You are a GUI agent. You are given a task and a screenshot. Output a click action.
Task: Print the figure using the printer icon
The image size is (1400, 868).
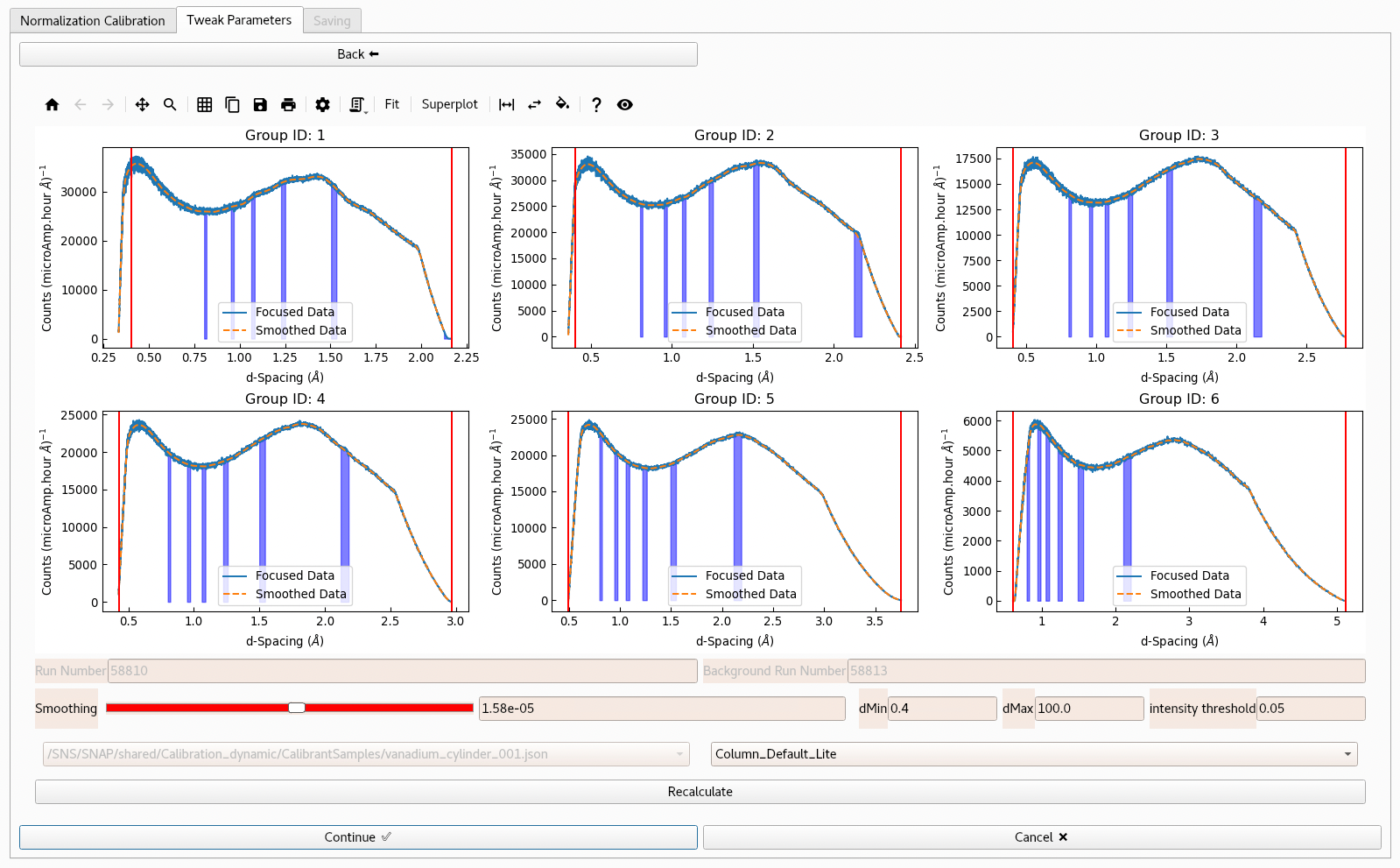288,104
